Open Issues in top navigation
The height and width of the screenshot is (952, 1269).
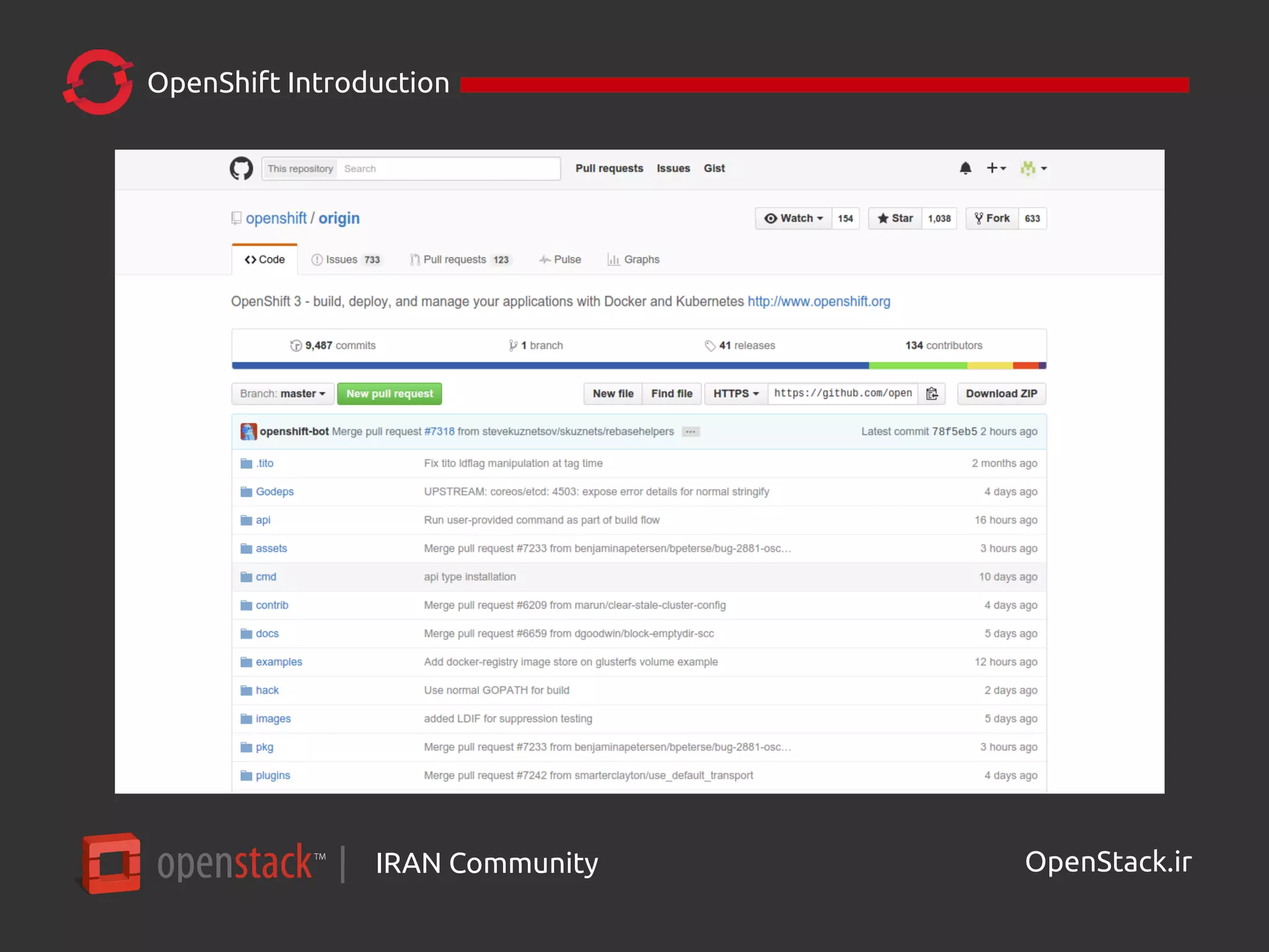click(x=673, y=168)
